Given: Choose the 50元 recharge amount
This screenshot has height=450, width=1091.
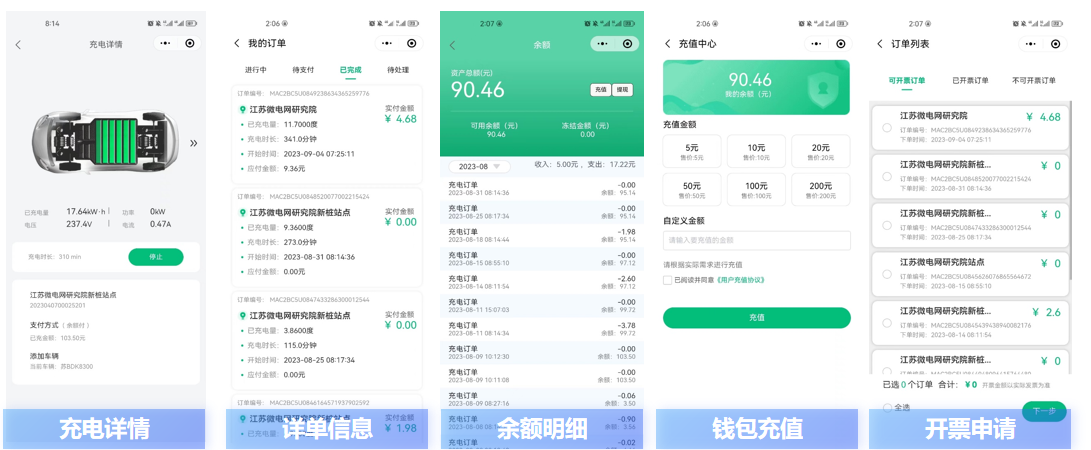Looking at the screenshot, I should click(692, 190).
